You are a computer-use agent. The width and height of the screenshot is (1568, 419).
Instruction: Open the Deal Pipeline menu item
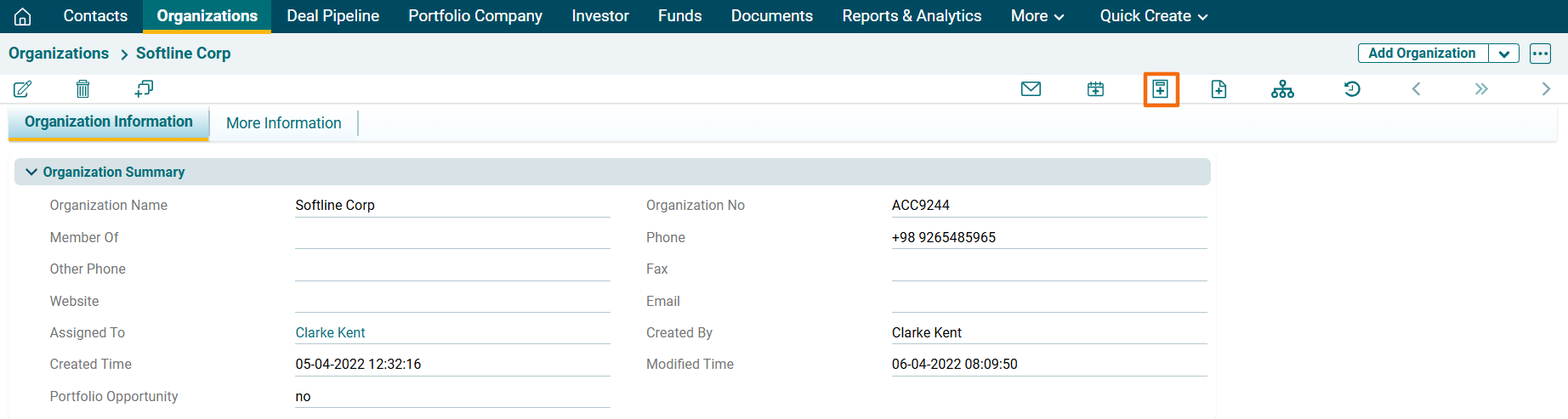(x=333, y=16)
